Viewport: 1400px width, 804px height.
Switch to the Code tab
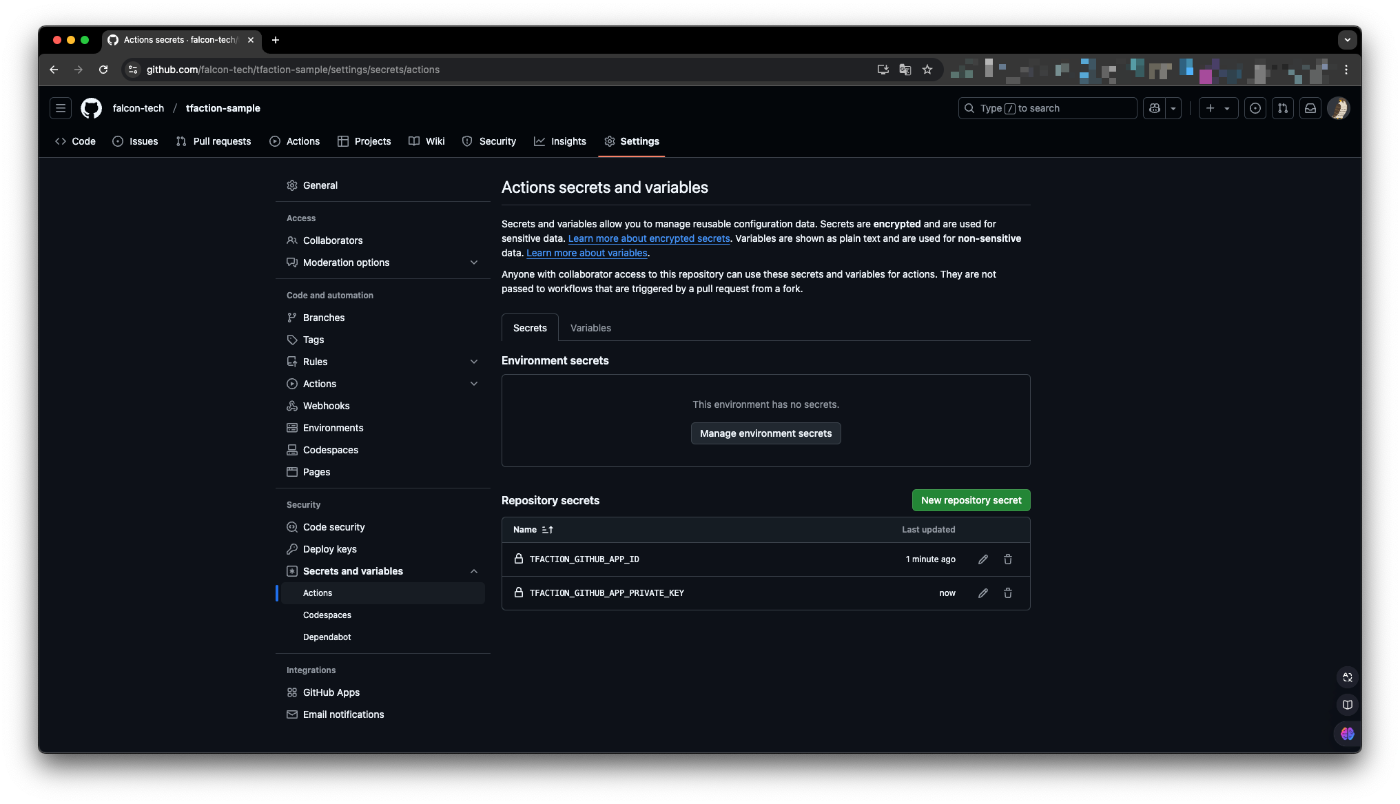point(75,141)
